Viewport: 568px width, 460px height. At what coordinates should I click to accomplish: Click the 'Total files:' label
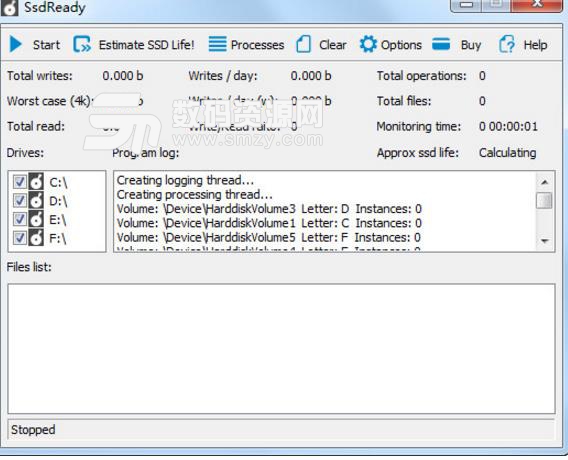pyautogui.click(x=404, y=101)
